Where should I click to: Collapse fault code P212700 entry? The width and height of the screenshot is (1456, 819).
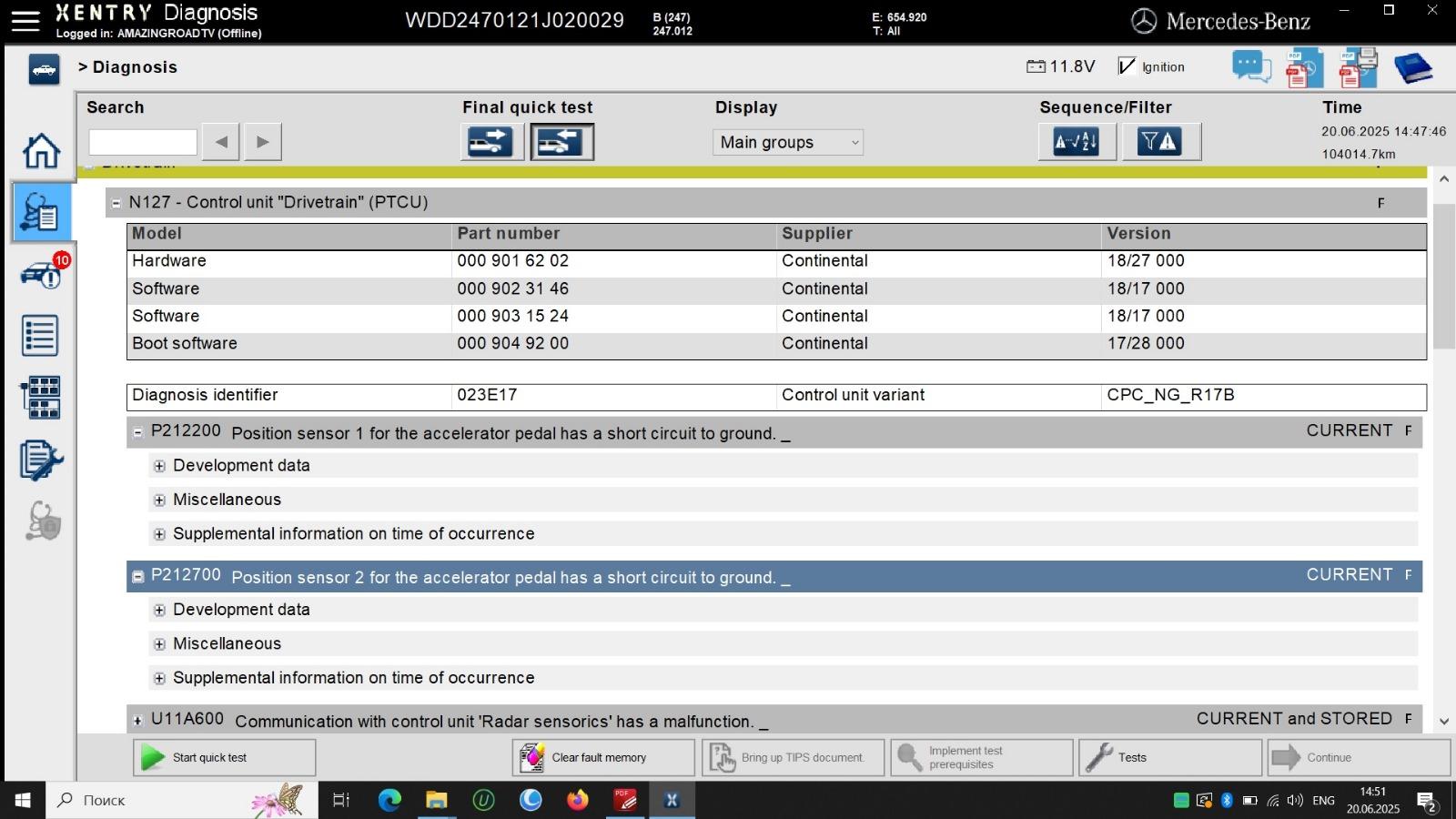(137, 576)
